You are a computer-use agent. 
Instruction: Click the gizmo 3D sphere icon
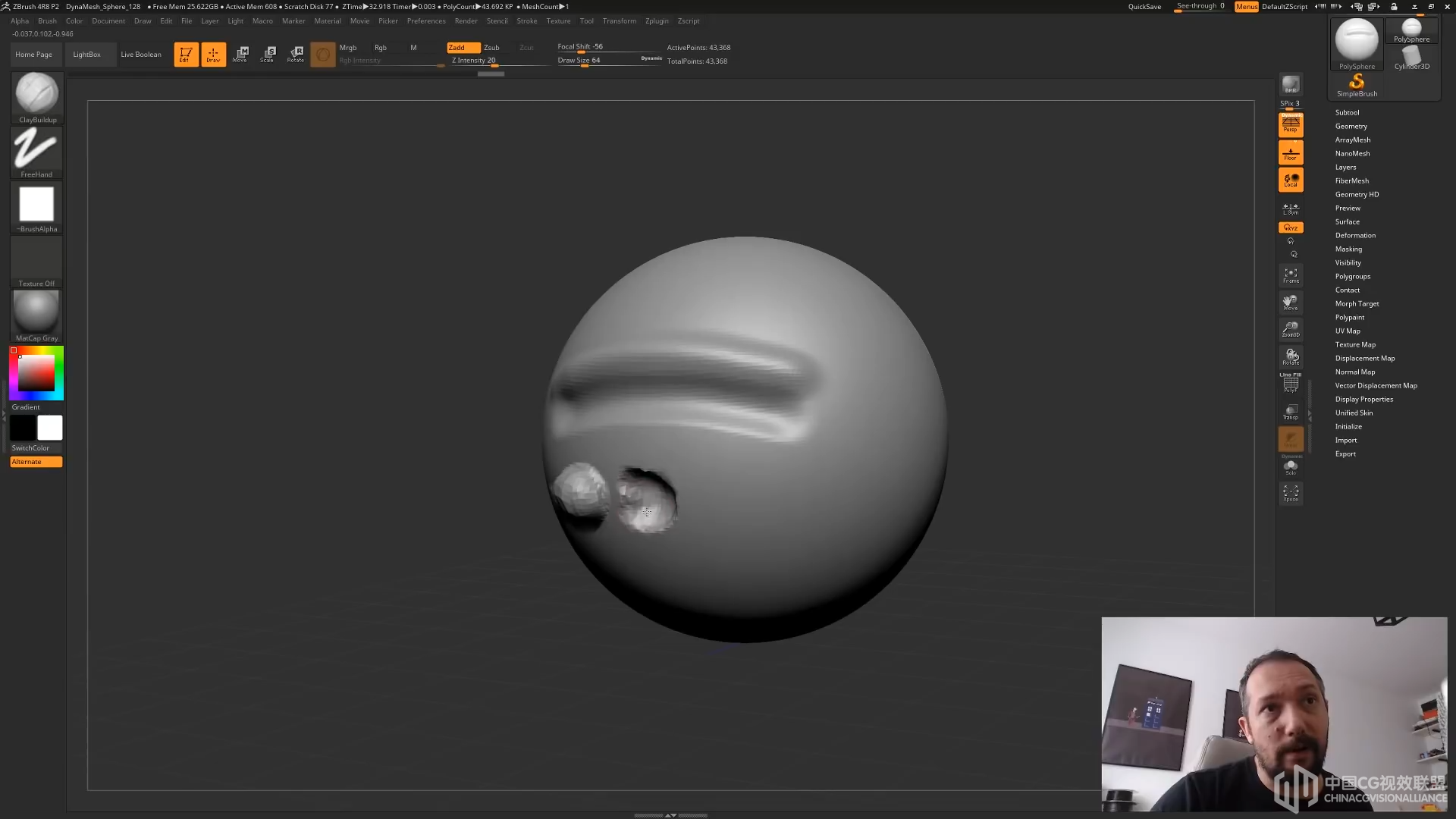coord(323,54)
